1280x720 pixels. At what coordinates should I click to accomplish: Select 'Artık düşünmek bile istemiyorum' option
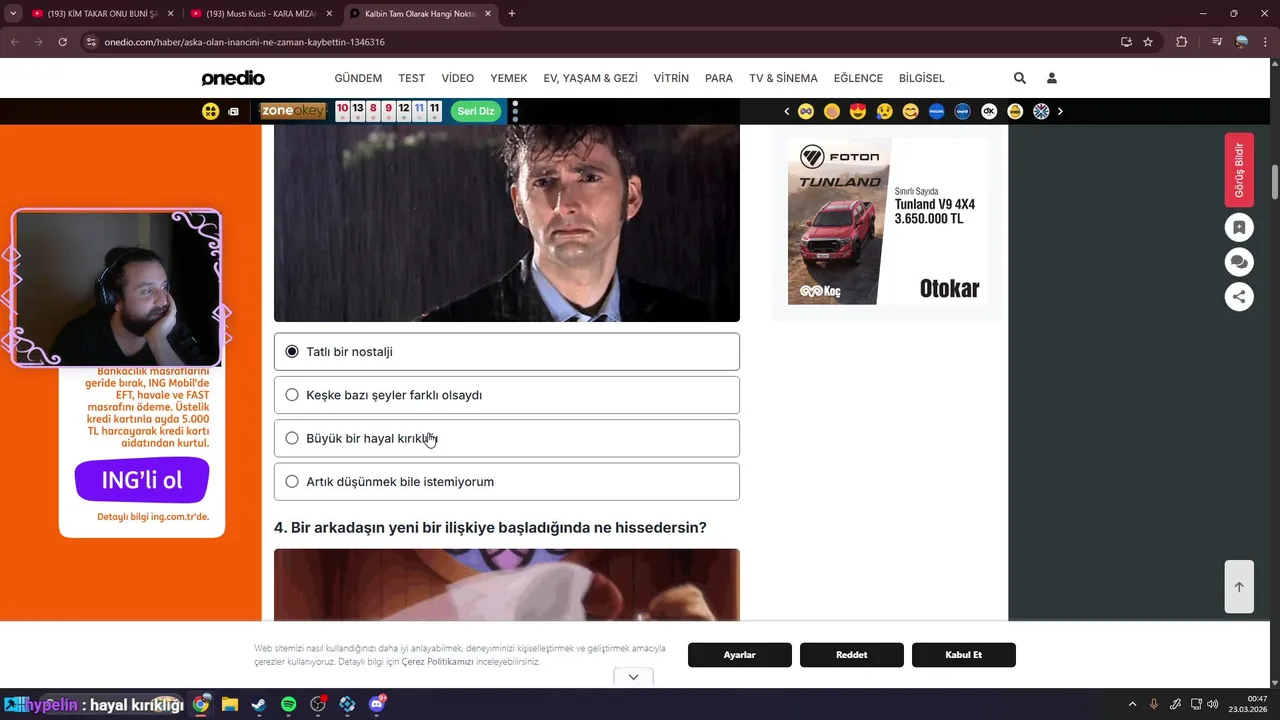pyautogui.click(x=507, y=481)
